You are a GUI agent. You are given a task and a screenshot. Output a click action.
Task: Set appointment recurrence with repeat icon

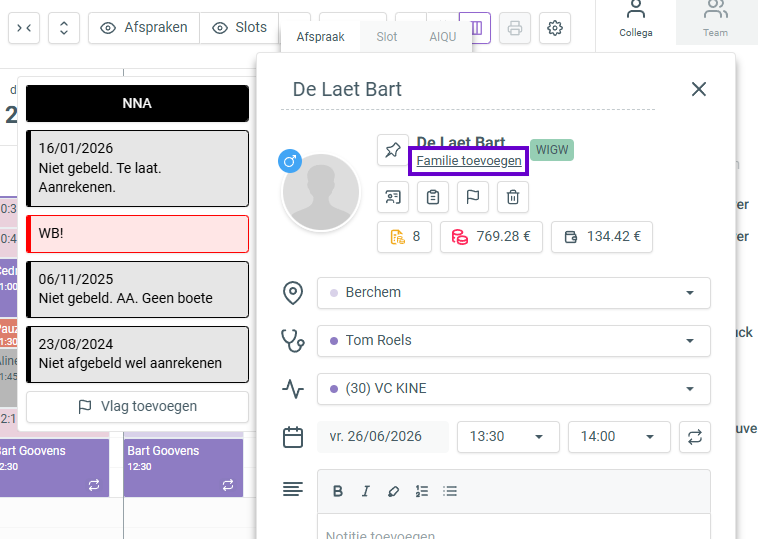[695, 437]
